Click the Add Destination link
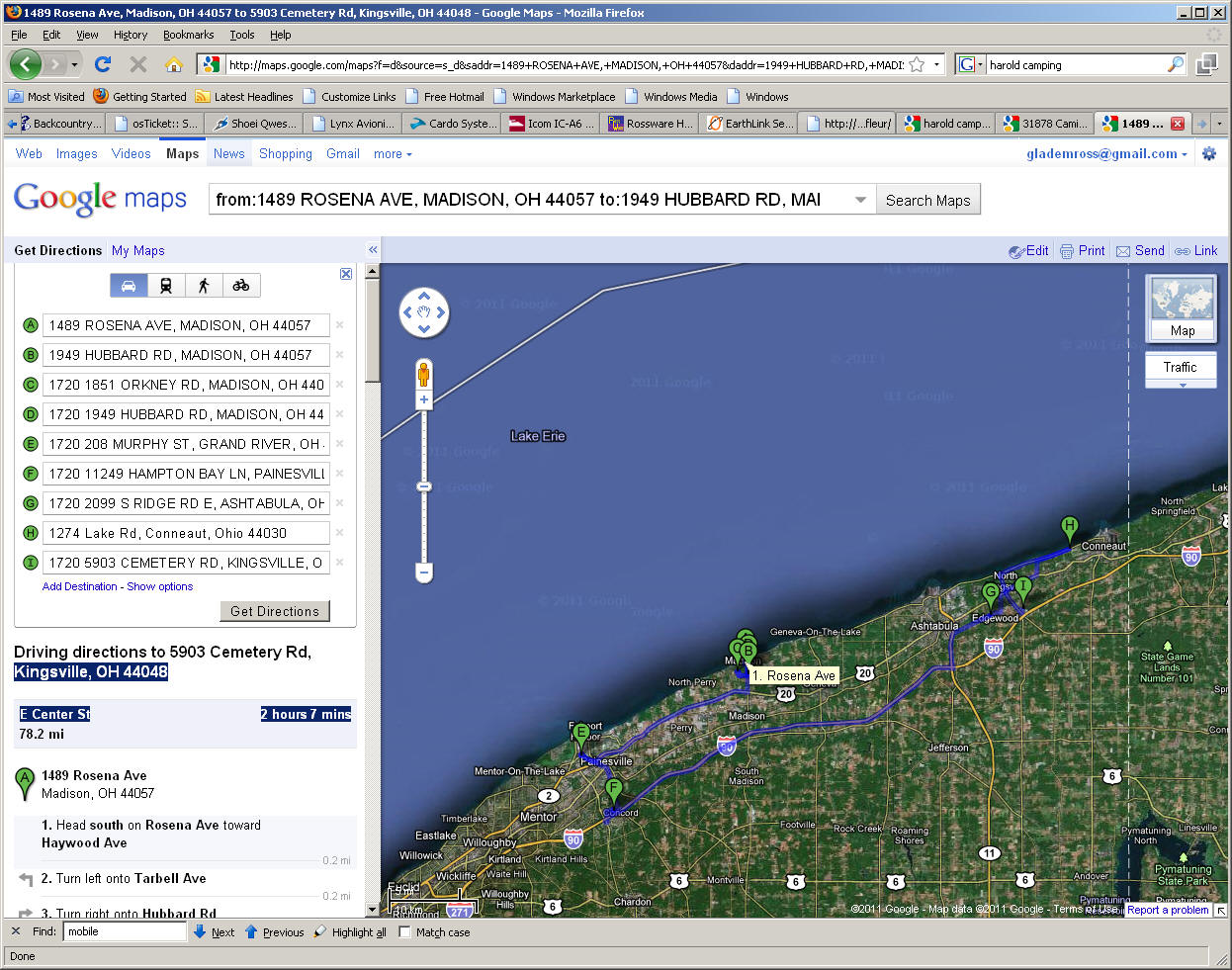The width and height of the screenshot is (1232, 970). pyautogui.click(x=79, y=586)
